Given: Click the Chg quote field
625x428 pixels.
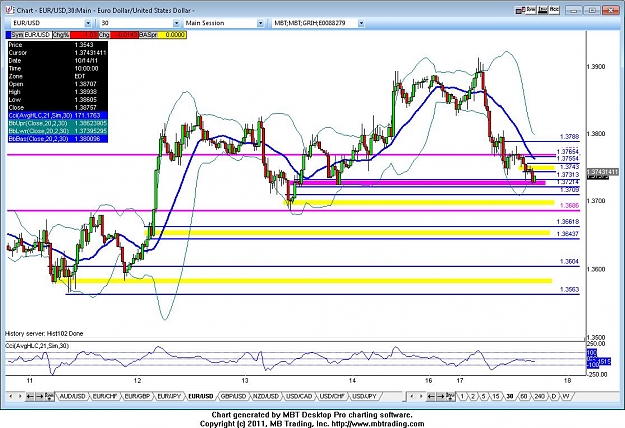Looking at the screenshot, I should pyautogui.click(x=118, y=35).
